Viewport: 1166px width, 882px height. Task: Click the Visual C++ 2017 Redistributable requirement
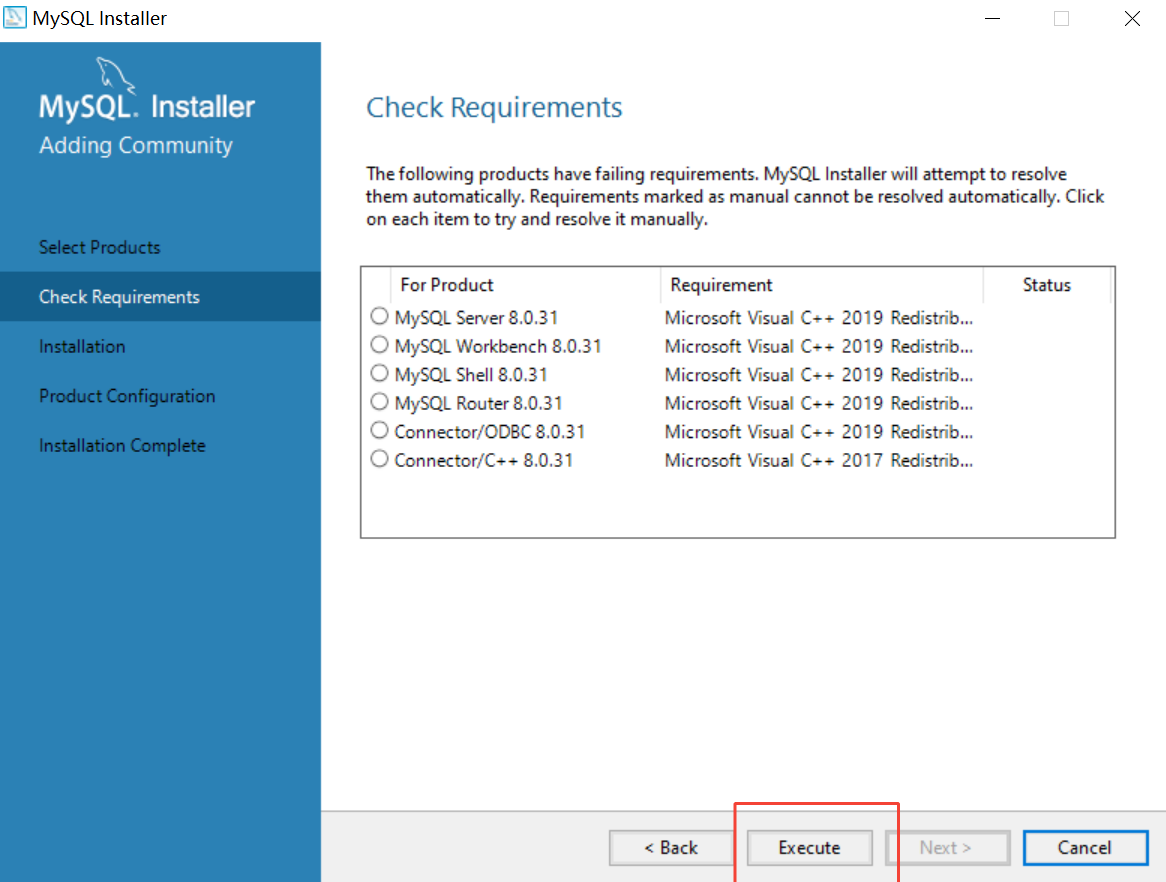click(x=819, y=460)
